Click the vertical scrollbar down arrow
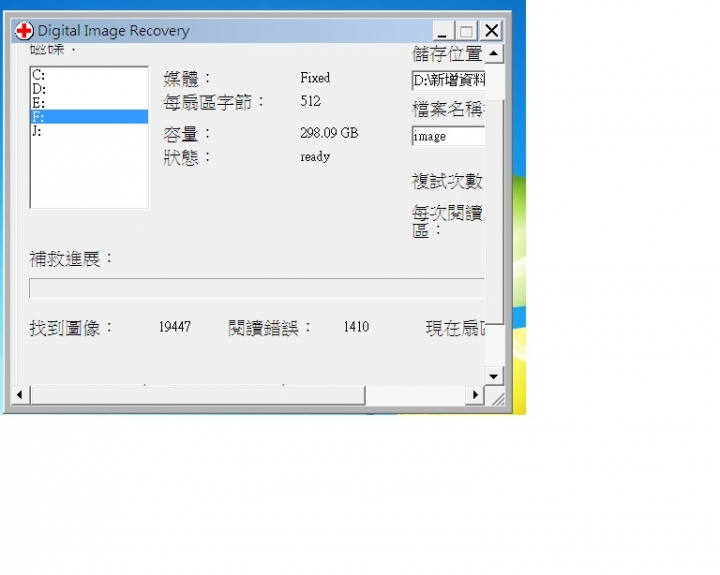Viewport: 720px width, 575px height. click(x=494, y=377)
